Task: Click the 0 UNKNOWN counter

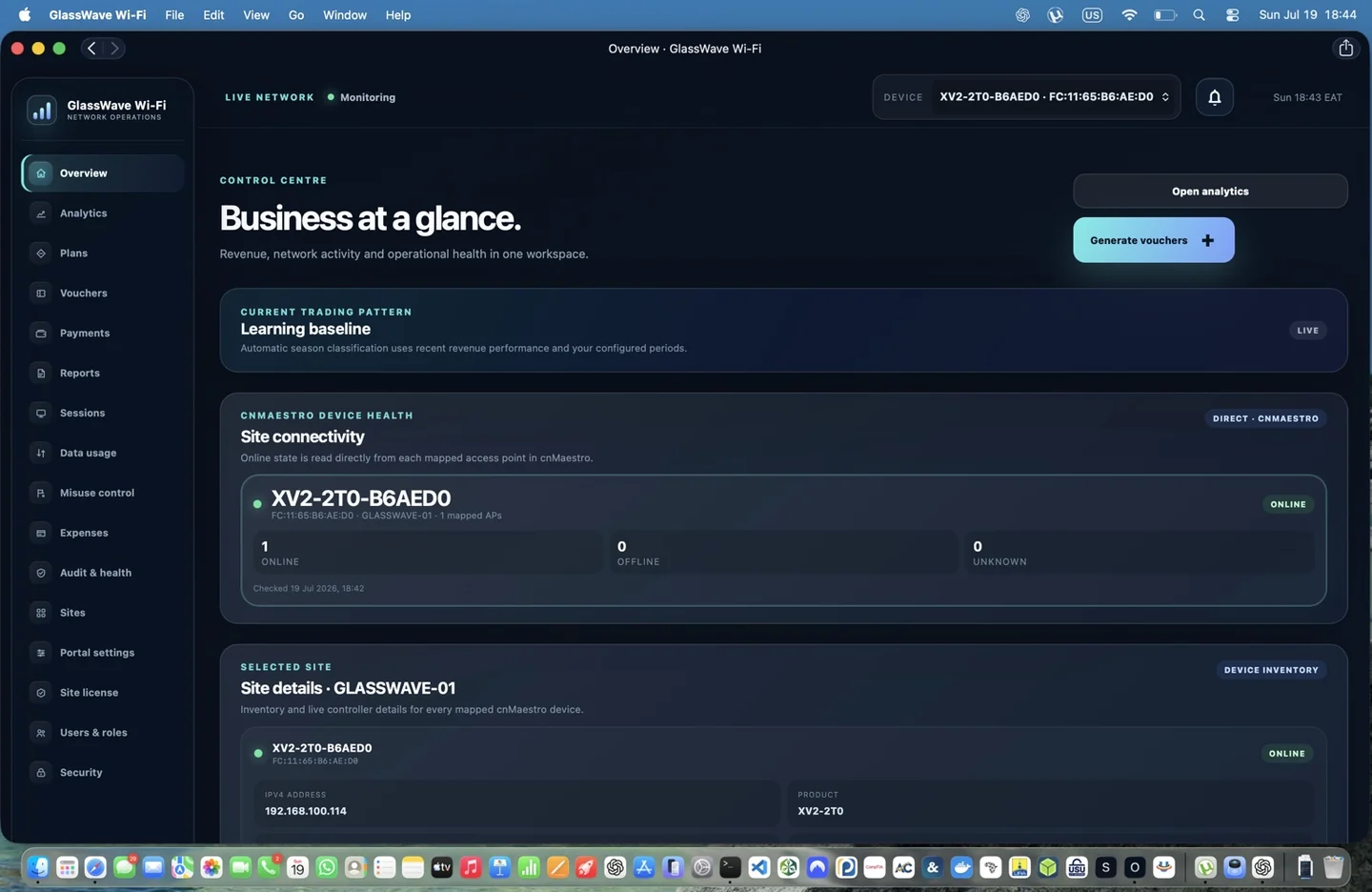Action: (x=1139, y=553)
